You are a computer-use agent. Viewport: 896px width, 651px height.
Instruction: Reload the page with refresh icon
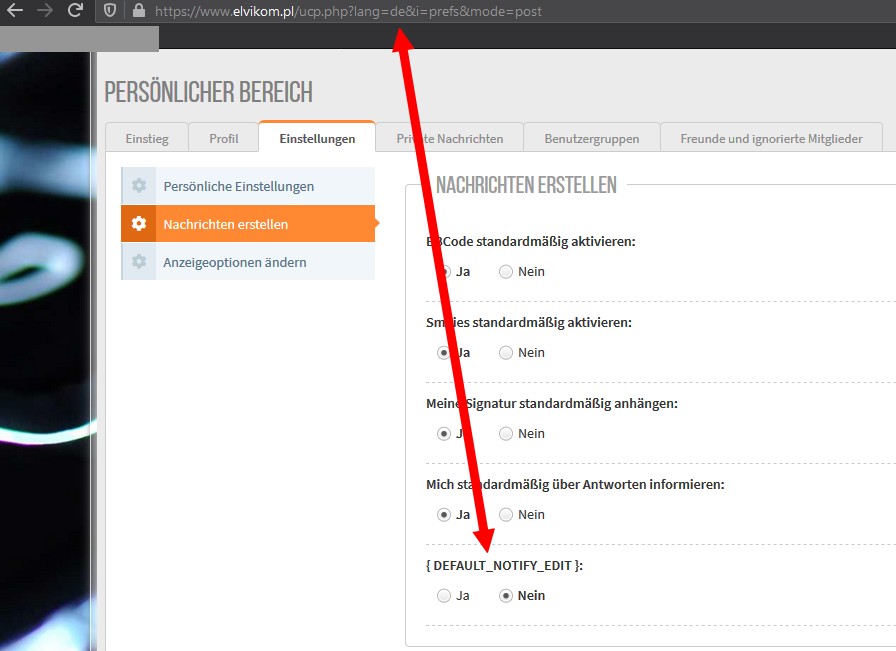pyautogui.click(x=75, y=10)
